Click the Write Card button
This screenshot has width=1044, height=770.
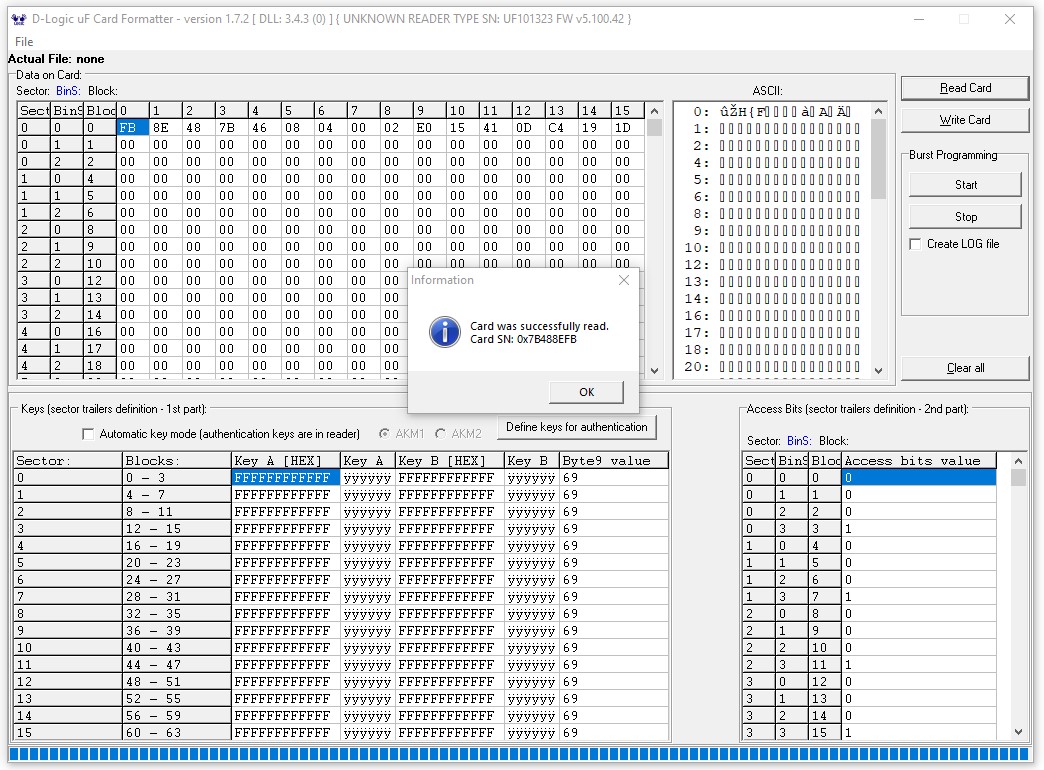coord(965,120)
